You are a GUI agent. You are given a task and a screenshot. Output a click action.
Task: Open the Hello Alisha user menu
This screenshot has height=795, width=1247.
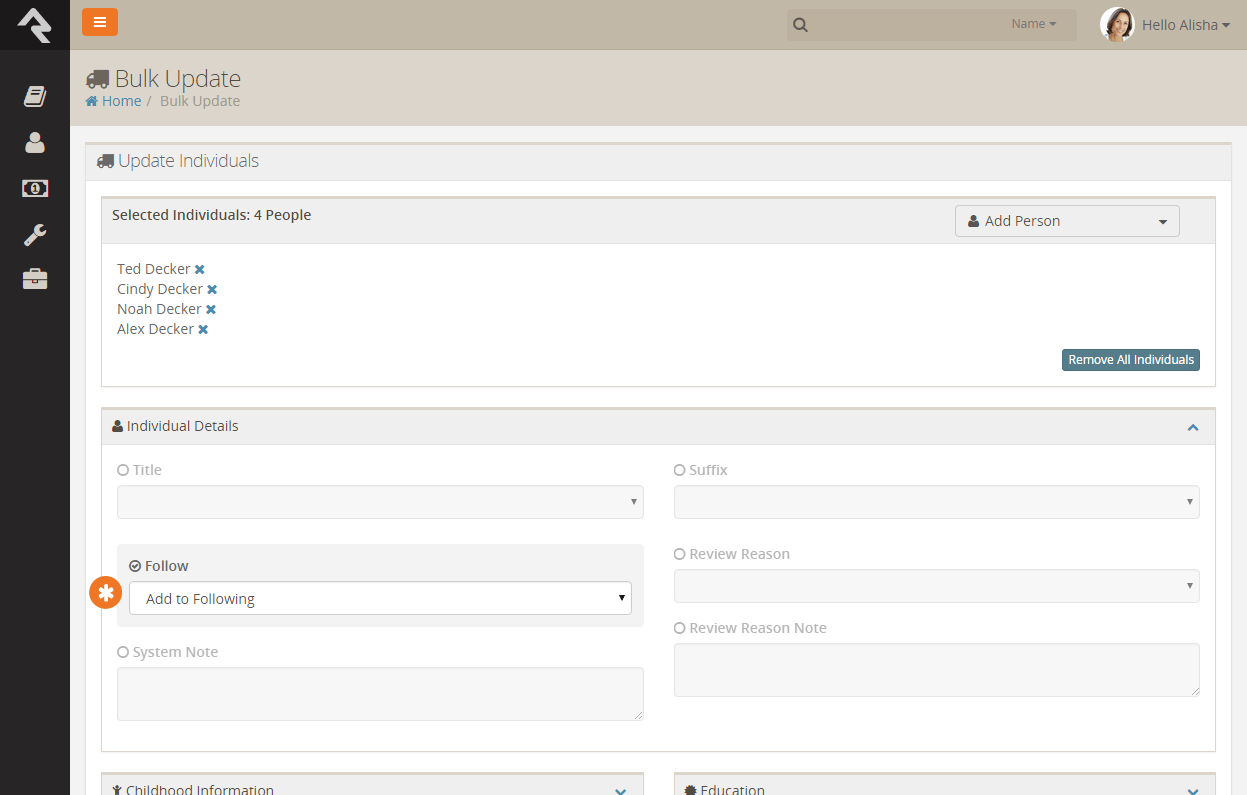tap(1186, 25)
